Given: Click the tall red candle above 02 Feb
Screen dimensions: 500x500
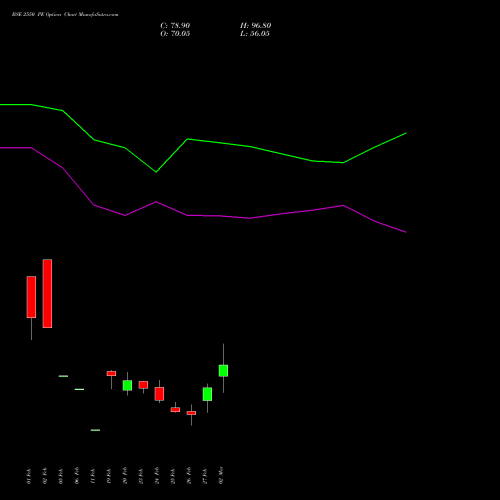Looking at the screenshot, I should 47,293.
